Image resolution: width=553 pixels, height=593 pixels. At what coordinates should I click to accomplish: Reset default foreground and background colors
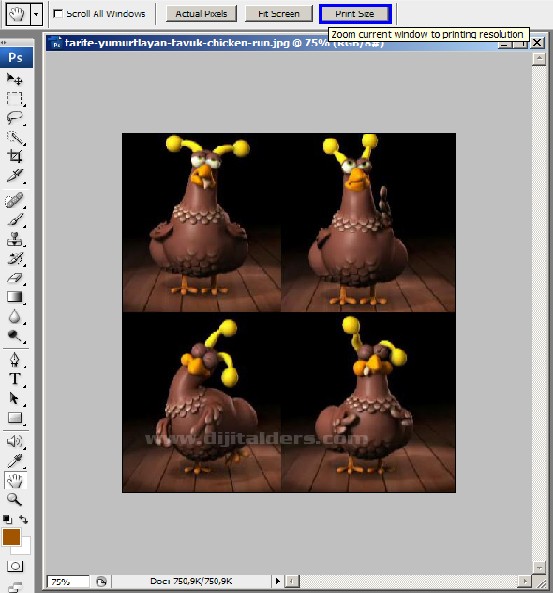[x=7, y=519]
